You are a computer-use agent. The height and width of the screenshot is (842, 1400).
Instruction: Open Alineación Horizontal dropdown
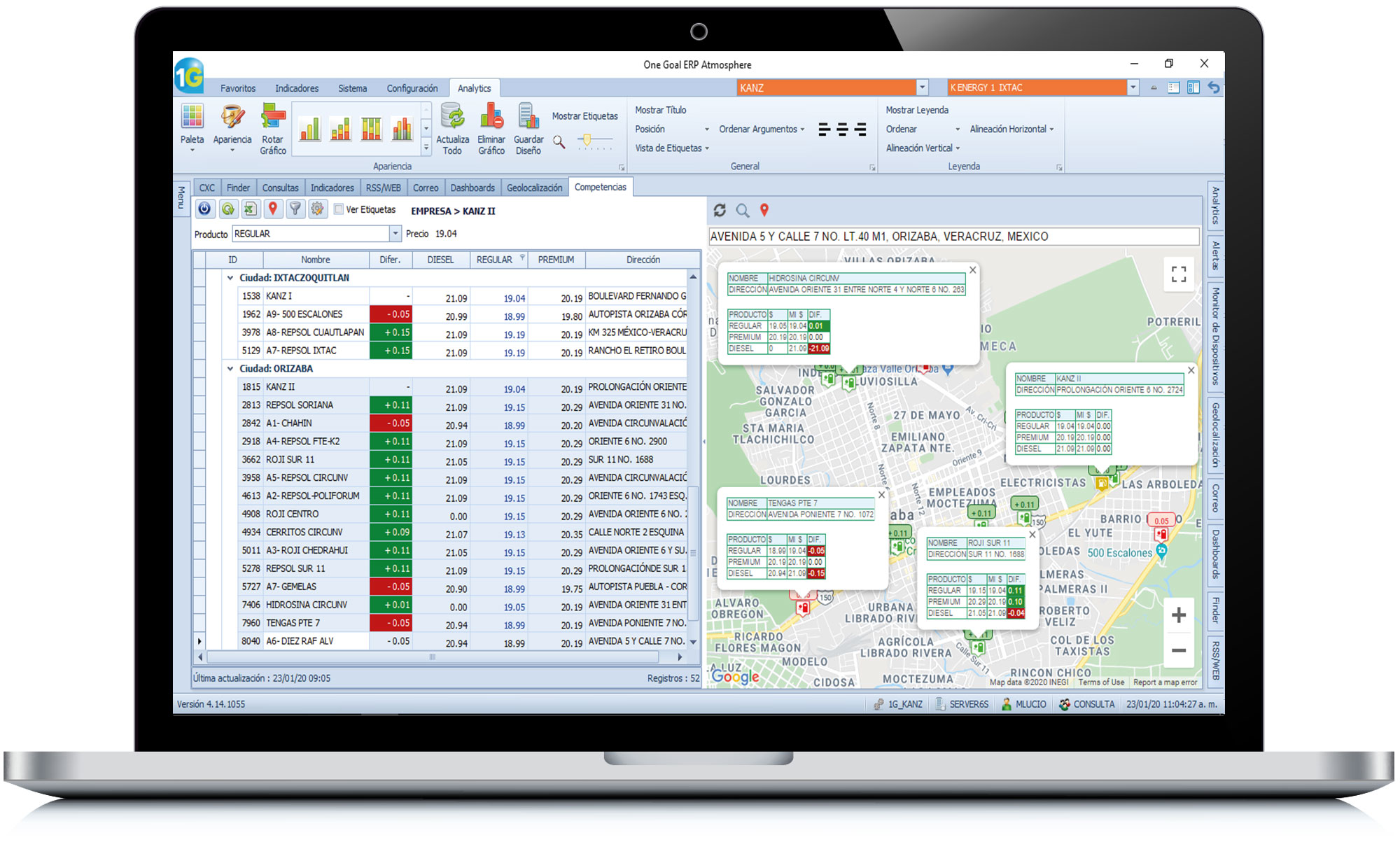point(1011,129)
